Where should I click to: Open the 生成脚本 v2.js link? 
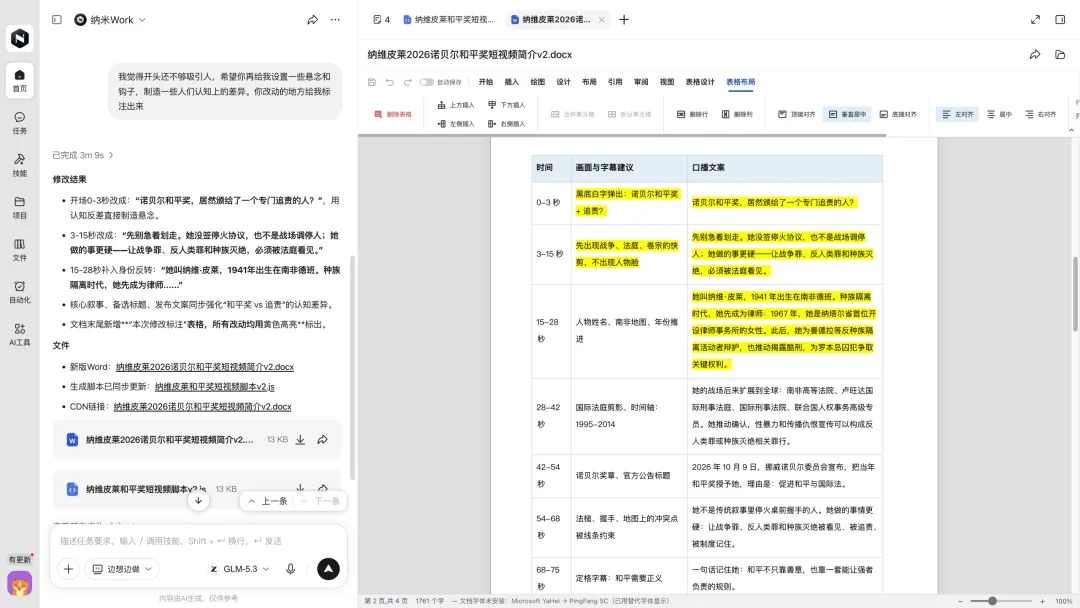point(214,387)
